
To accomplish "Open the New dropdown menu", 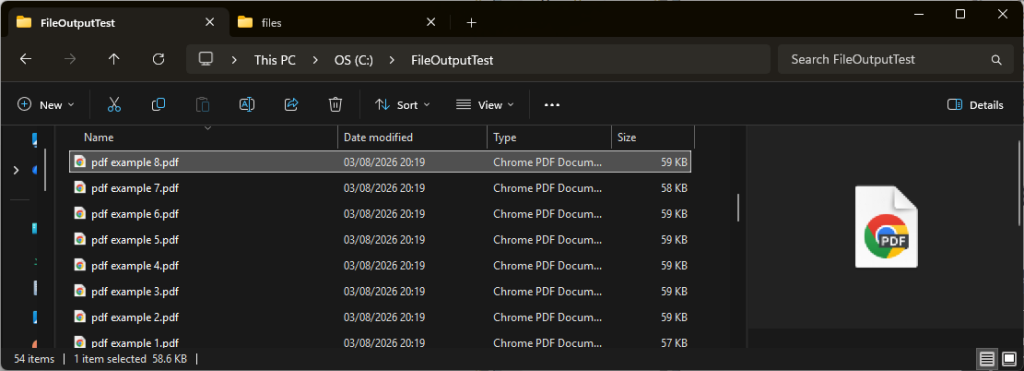I will point(46,105).
